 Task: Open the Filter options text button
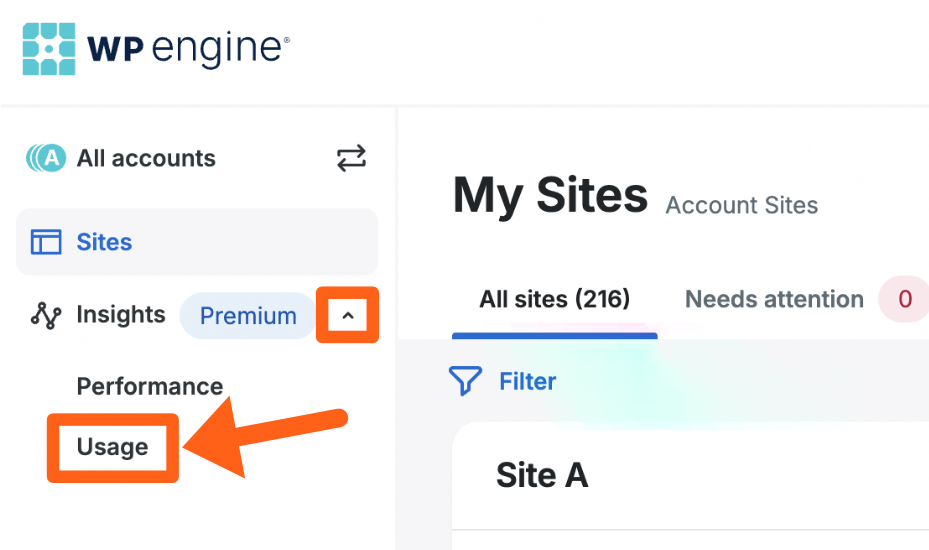click(x=528, y=381)
